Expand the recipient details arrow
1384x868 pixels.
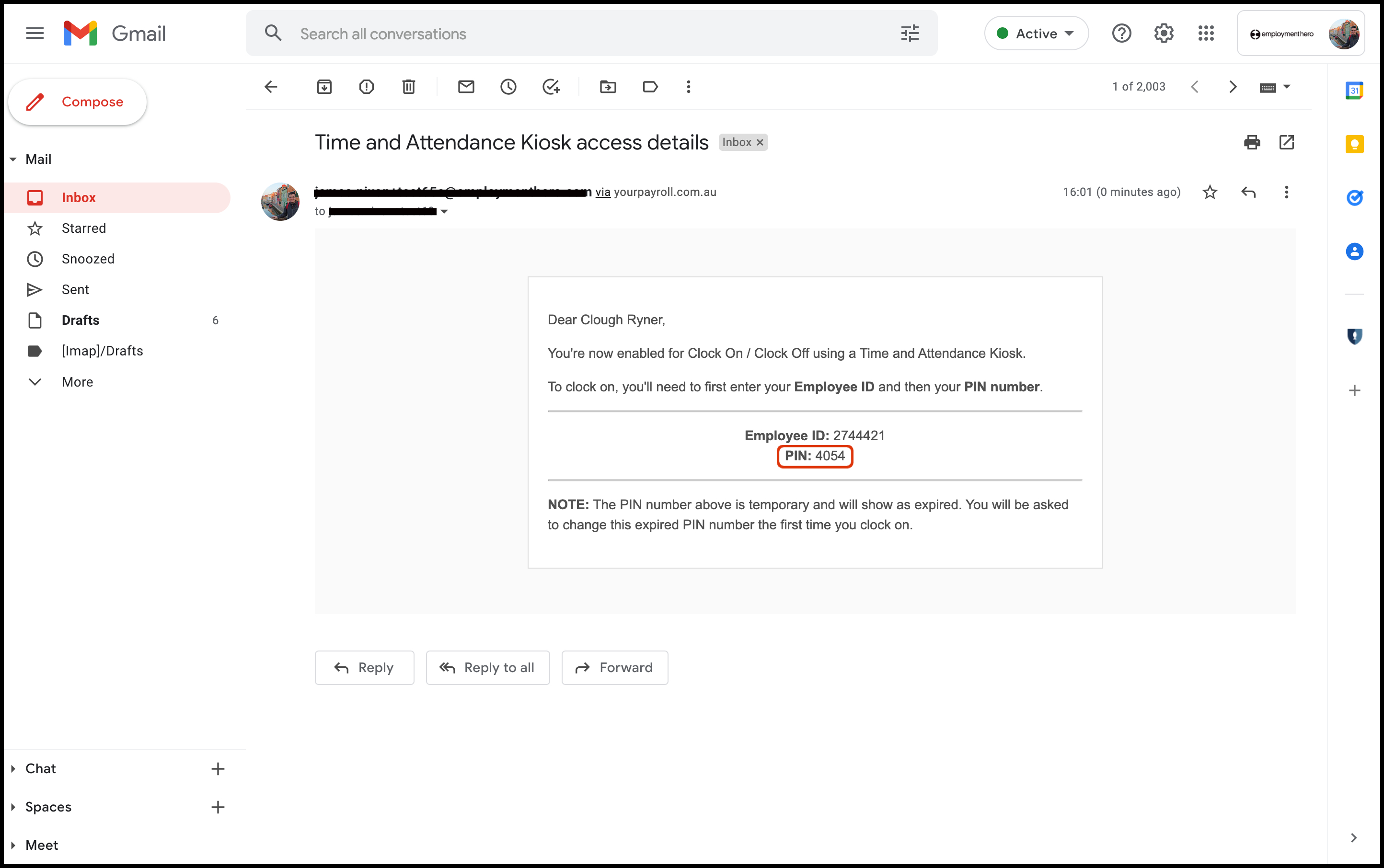[x=444, y=212]
